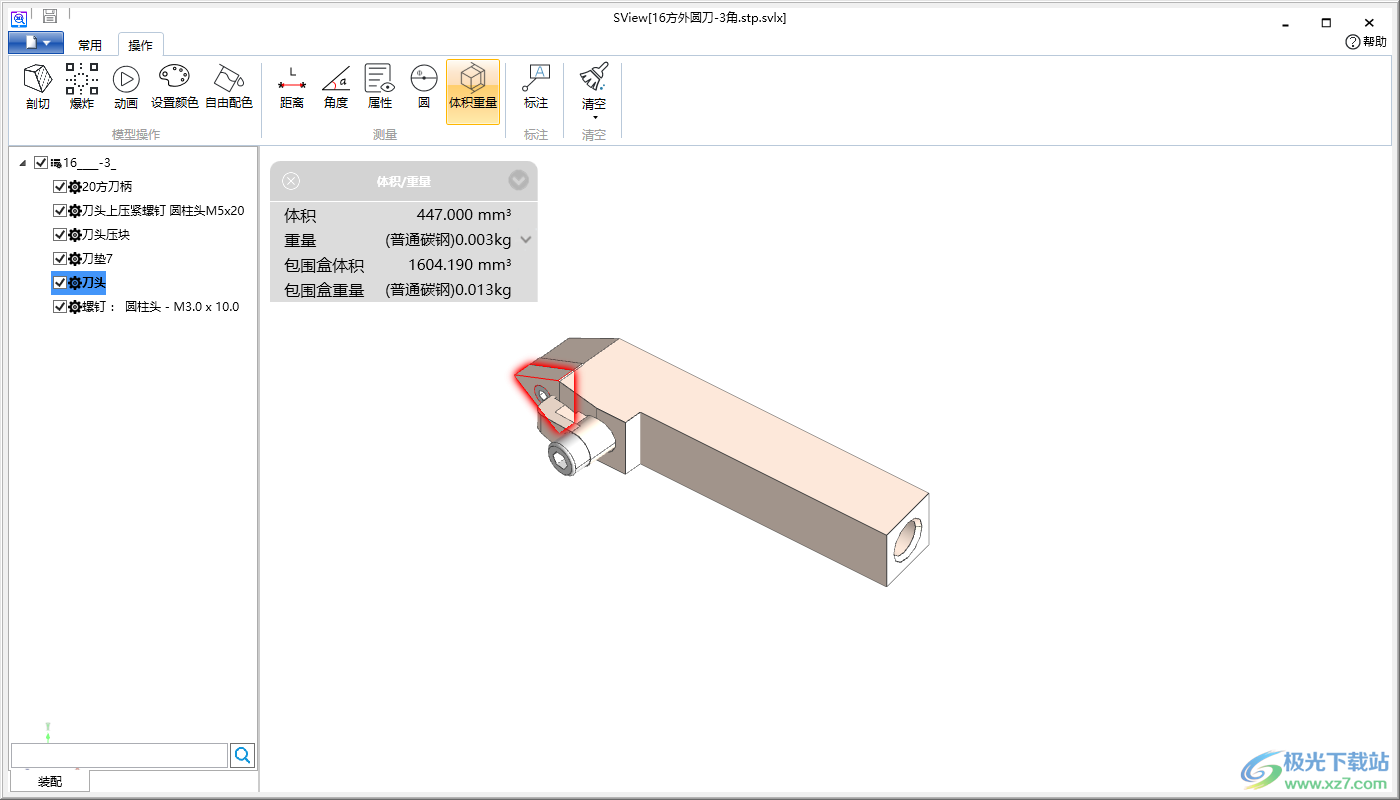Screen dimensions: 1400x800
Task: Play the 动画 animation tool
Action: (125, 86)
